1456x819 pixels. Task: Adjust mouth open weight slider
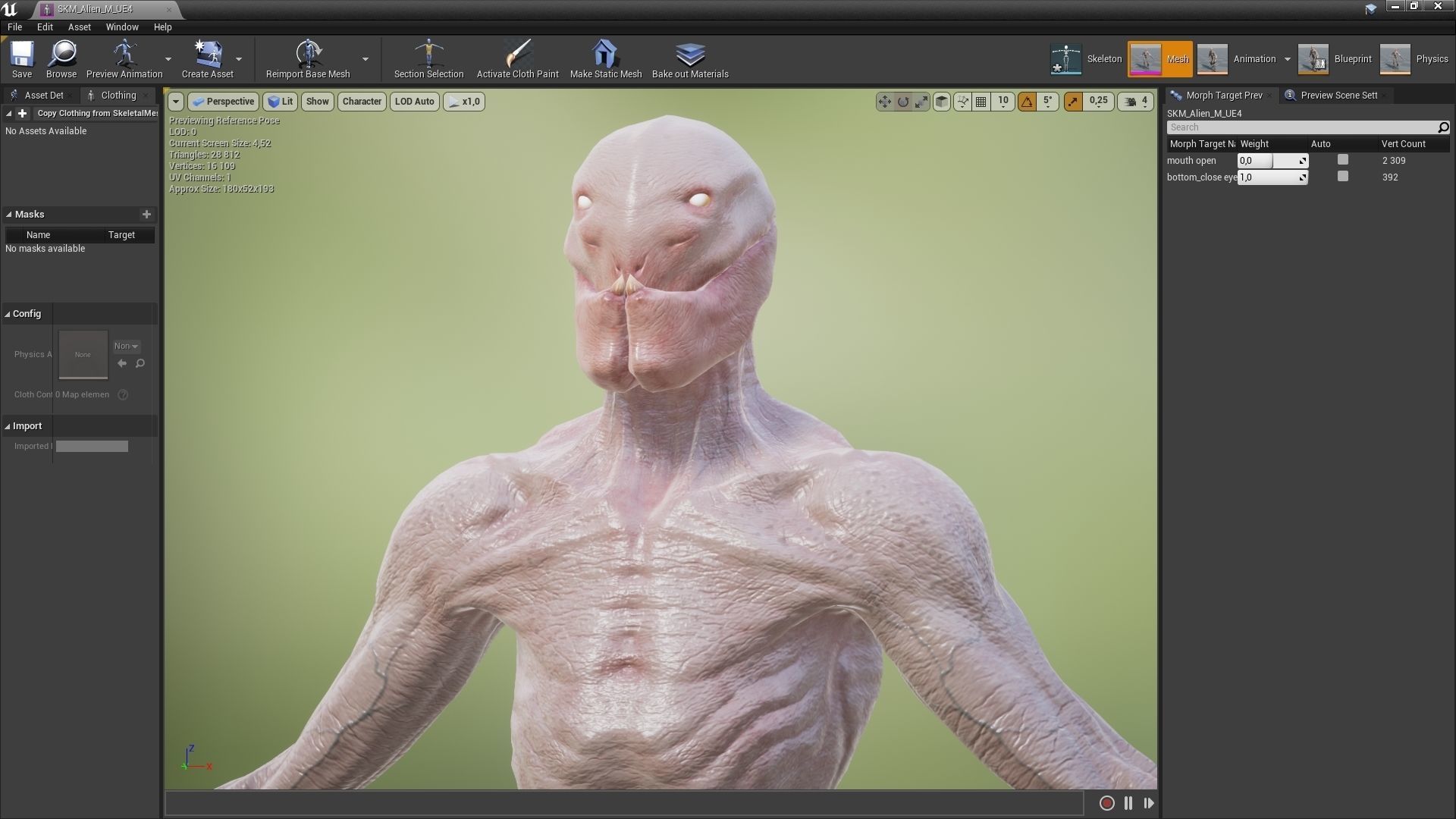[1272, 161]
